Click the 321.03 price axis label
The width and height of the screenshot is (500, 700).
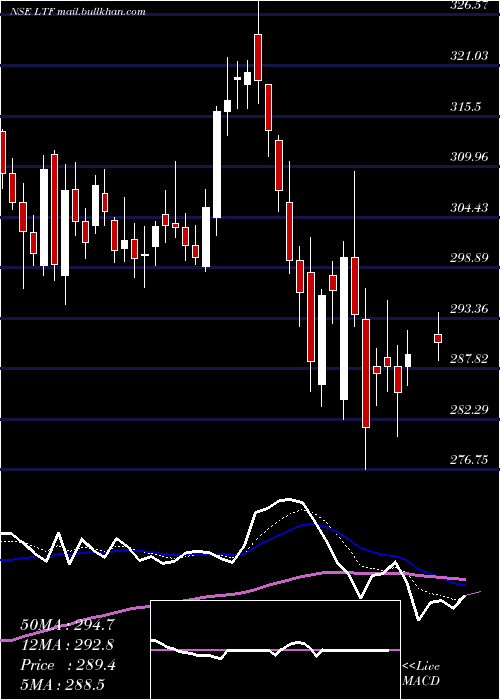(468, 56)
